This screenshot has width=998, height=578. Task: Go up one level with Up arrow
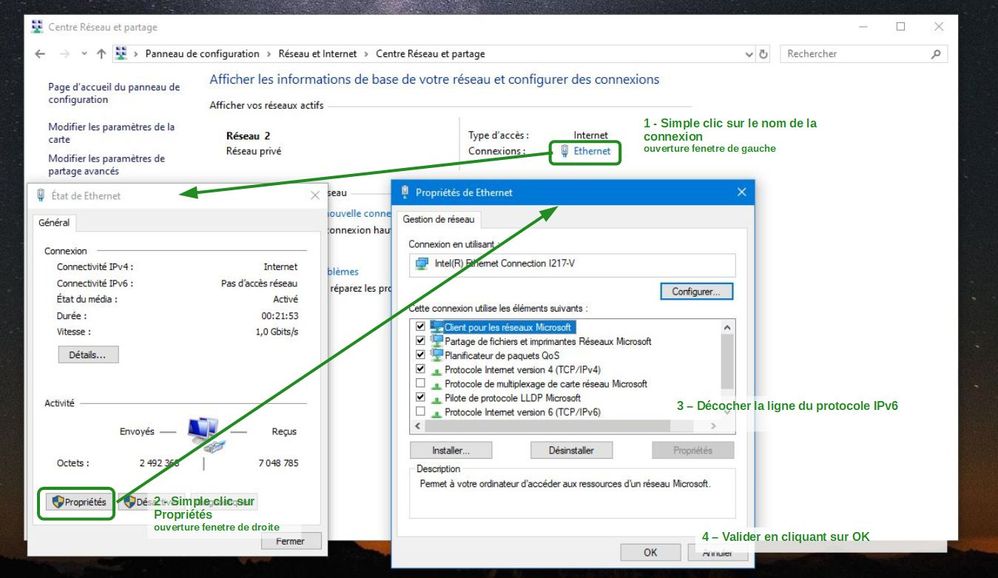coord(101,54)
